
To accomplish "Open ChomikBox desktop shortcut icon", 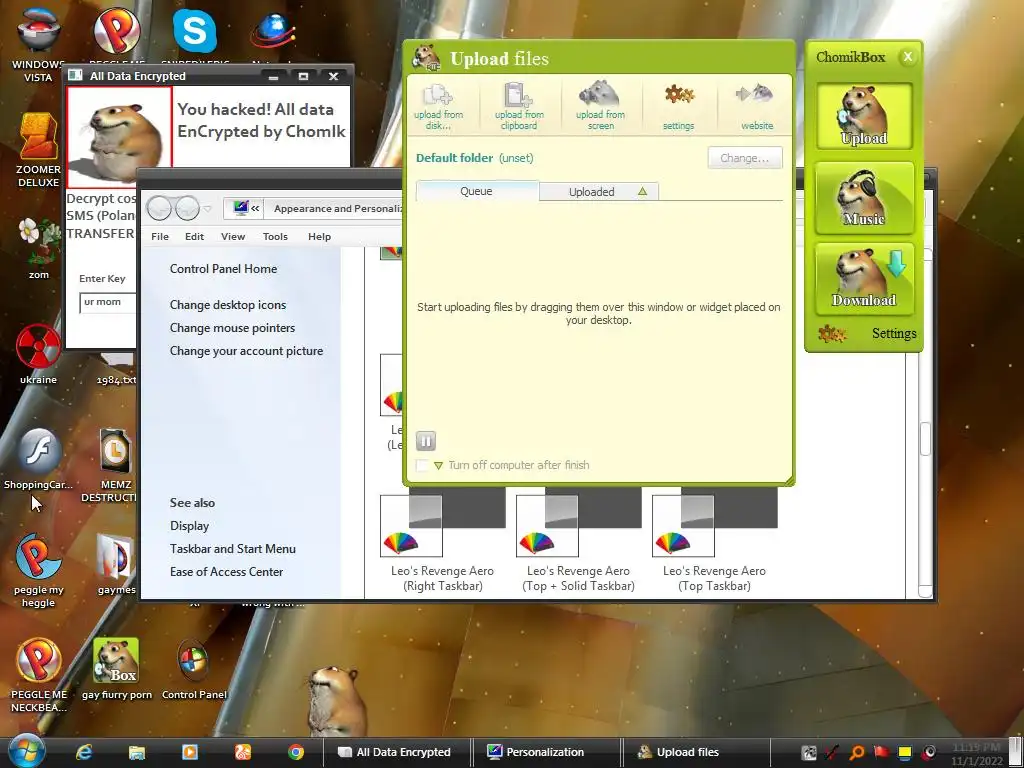I will tap(116, 669).
